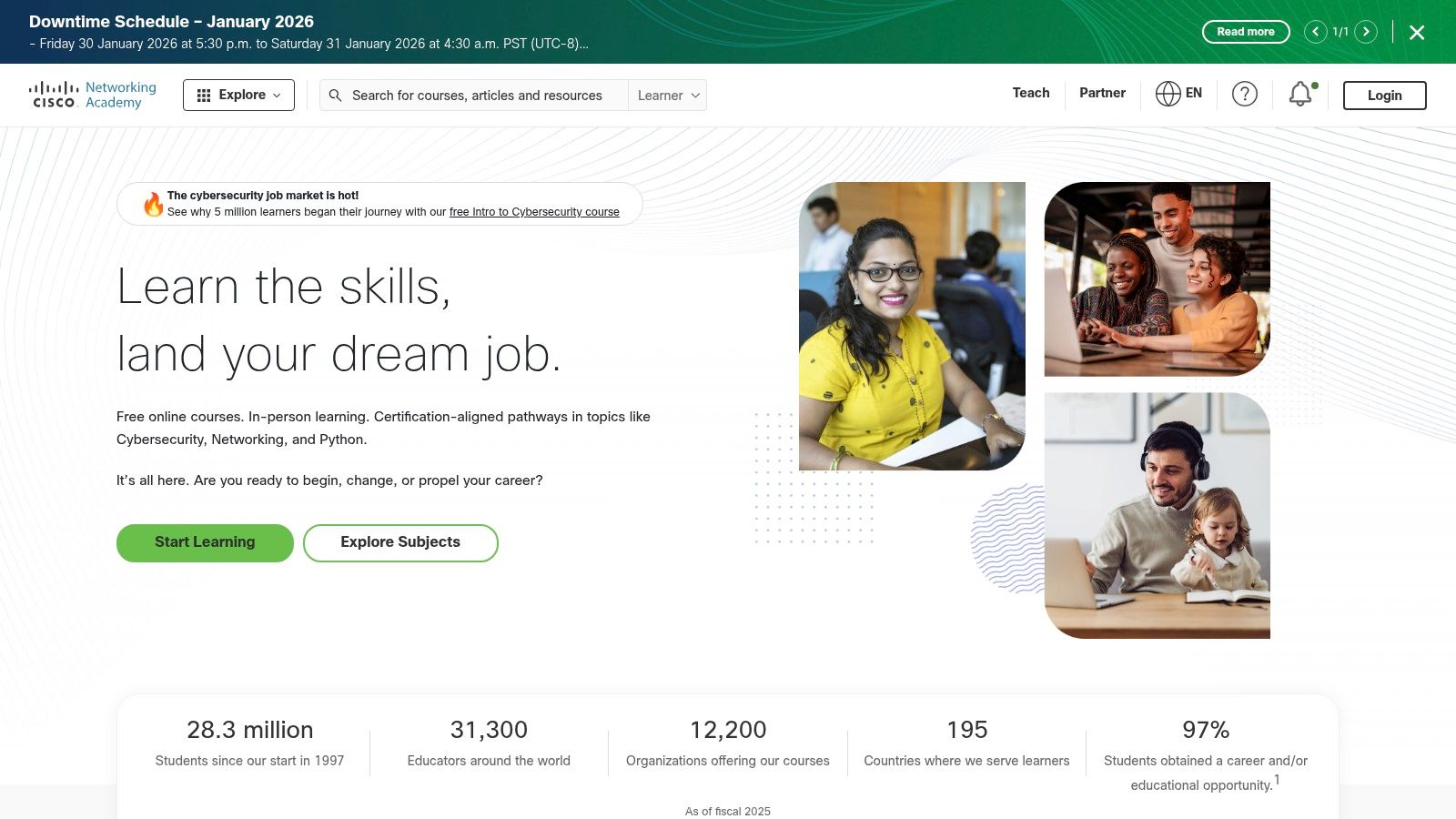The height and width of the screenshot is (819, 1456).
Task: Click the Read more downtime button
Action: tap(1245, 32)
